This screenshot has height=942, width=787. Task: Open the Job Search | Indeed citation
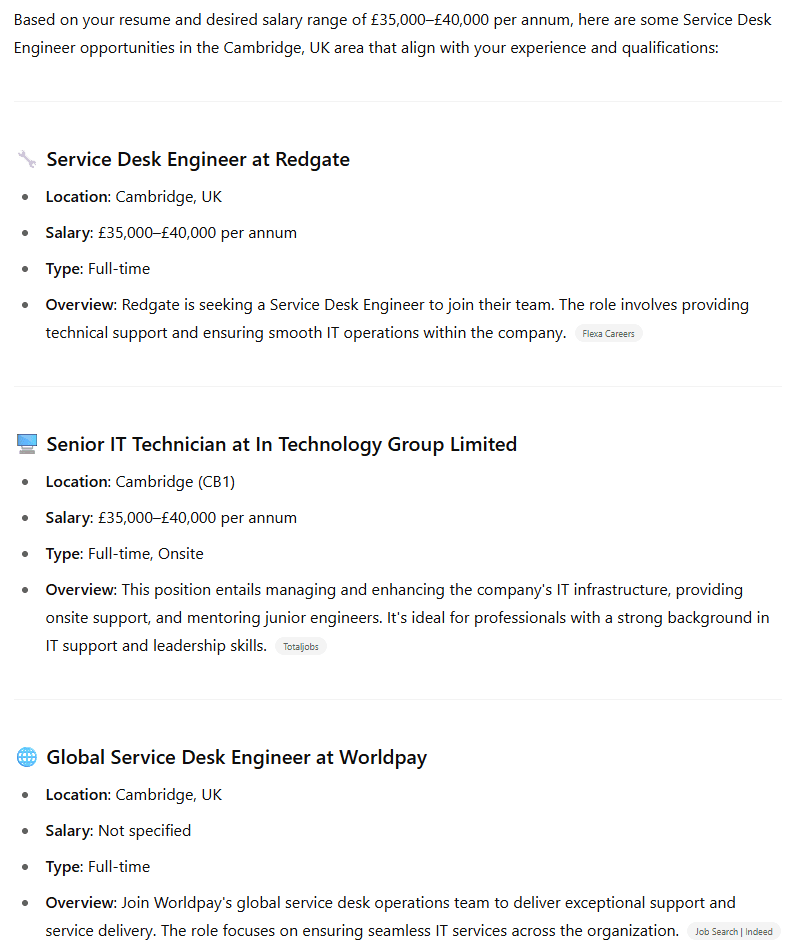[x=734, y=932]
